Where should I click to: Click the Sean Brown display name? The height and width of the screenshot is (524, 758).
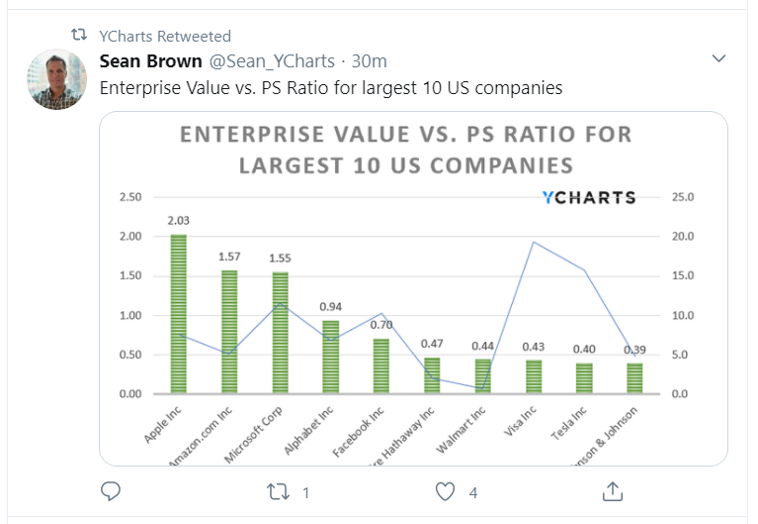click(151, 61)
